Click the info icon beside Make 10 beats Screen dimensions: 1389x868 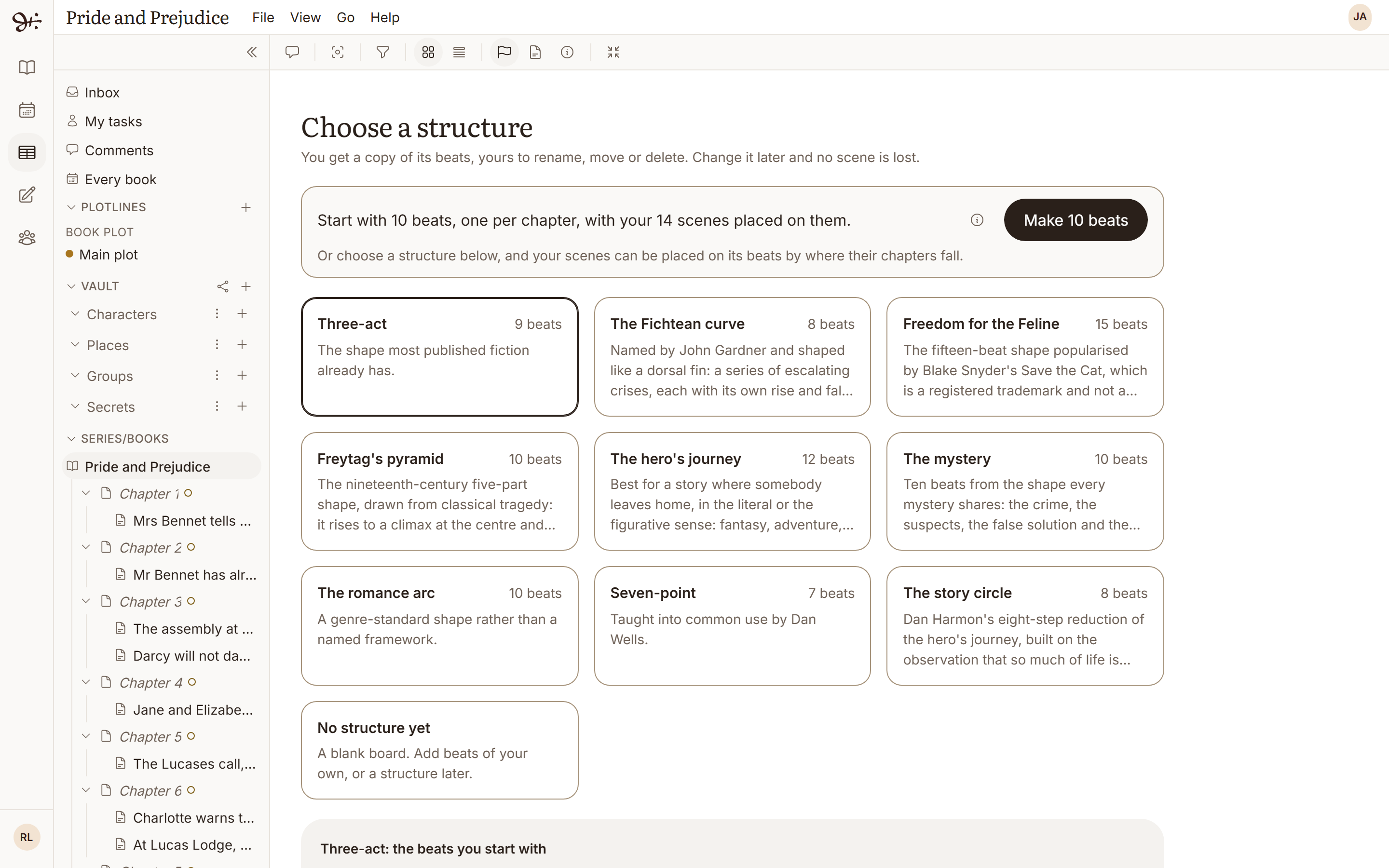[977, 220]
